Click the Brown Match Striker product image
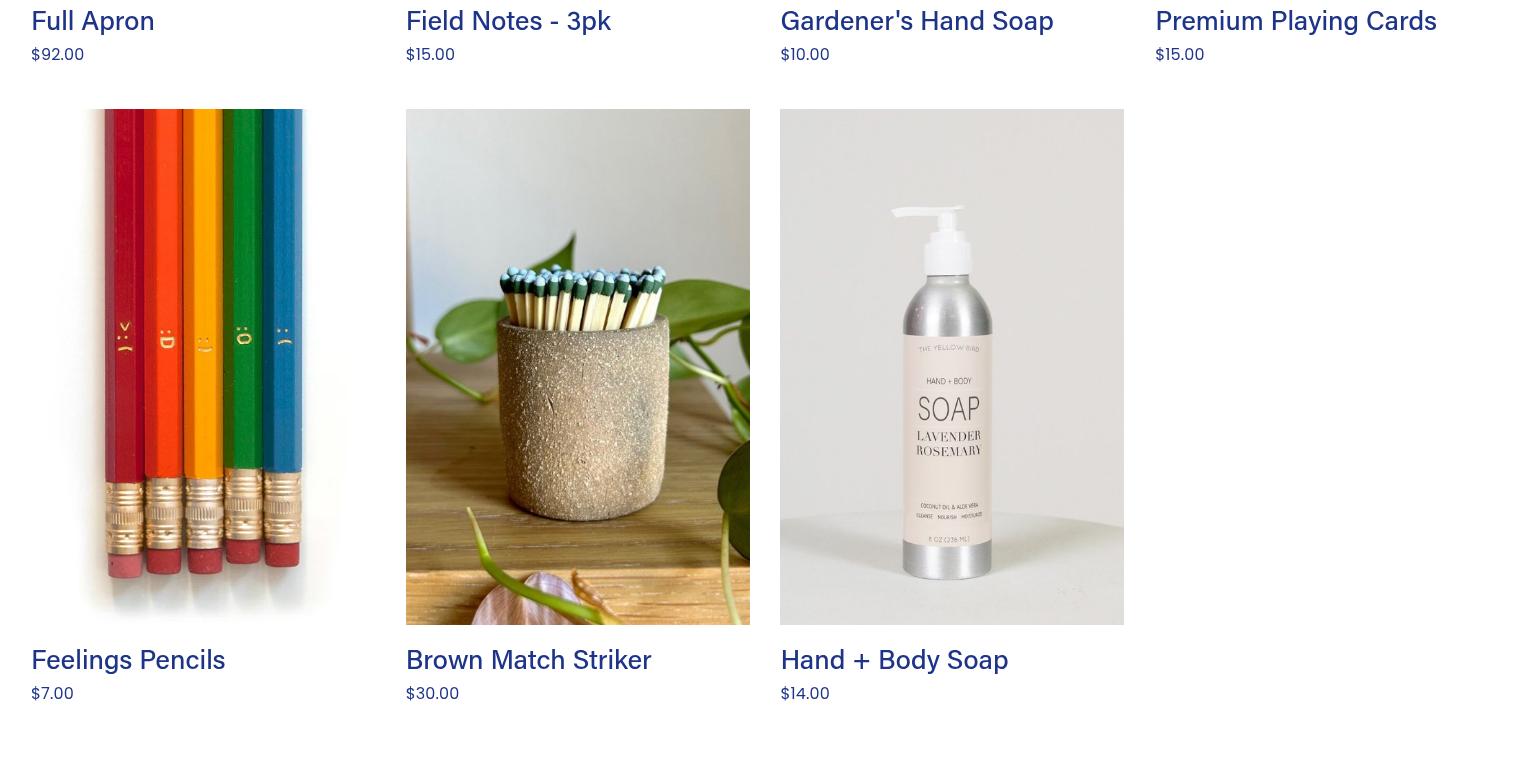 pyautogui.click(x=578, y=367)
